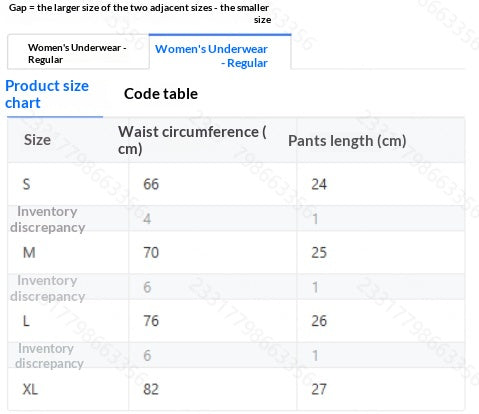479x414 pixels.
Task: Click the Waist circumference (cm) column header
Action: pos(192,140)
